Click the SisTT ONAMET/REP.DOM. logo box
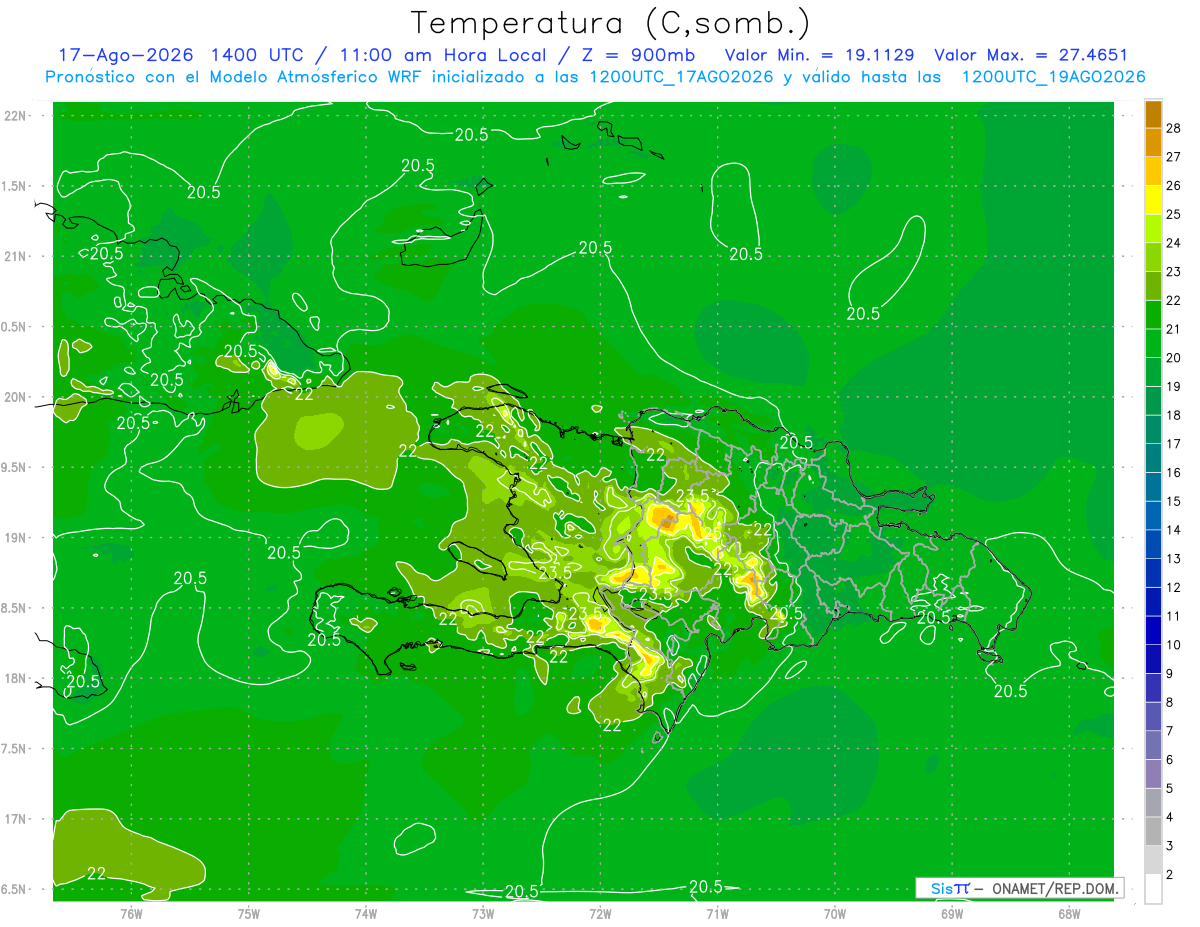The height and width of the screenshot is (927, 1200). tap(1019, 888)
